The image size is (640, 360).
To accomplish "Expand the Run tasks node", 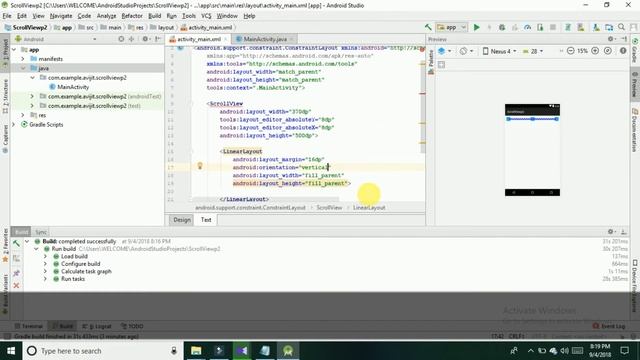I will pyautogui.click(x=45, y=279).
